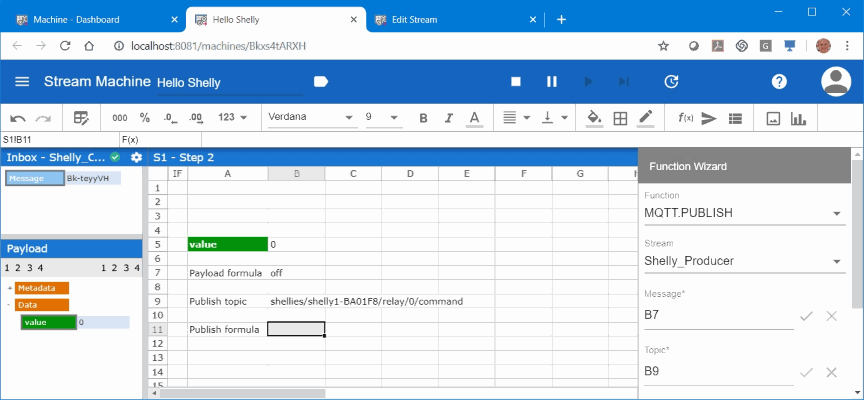Toggle italic text formatting

448,118
